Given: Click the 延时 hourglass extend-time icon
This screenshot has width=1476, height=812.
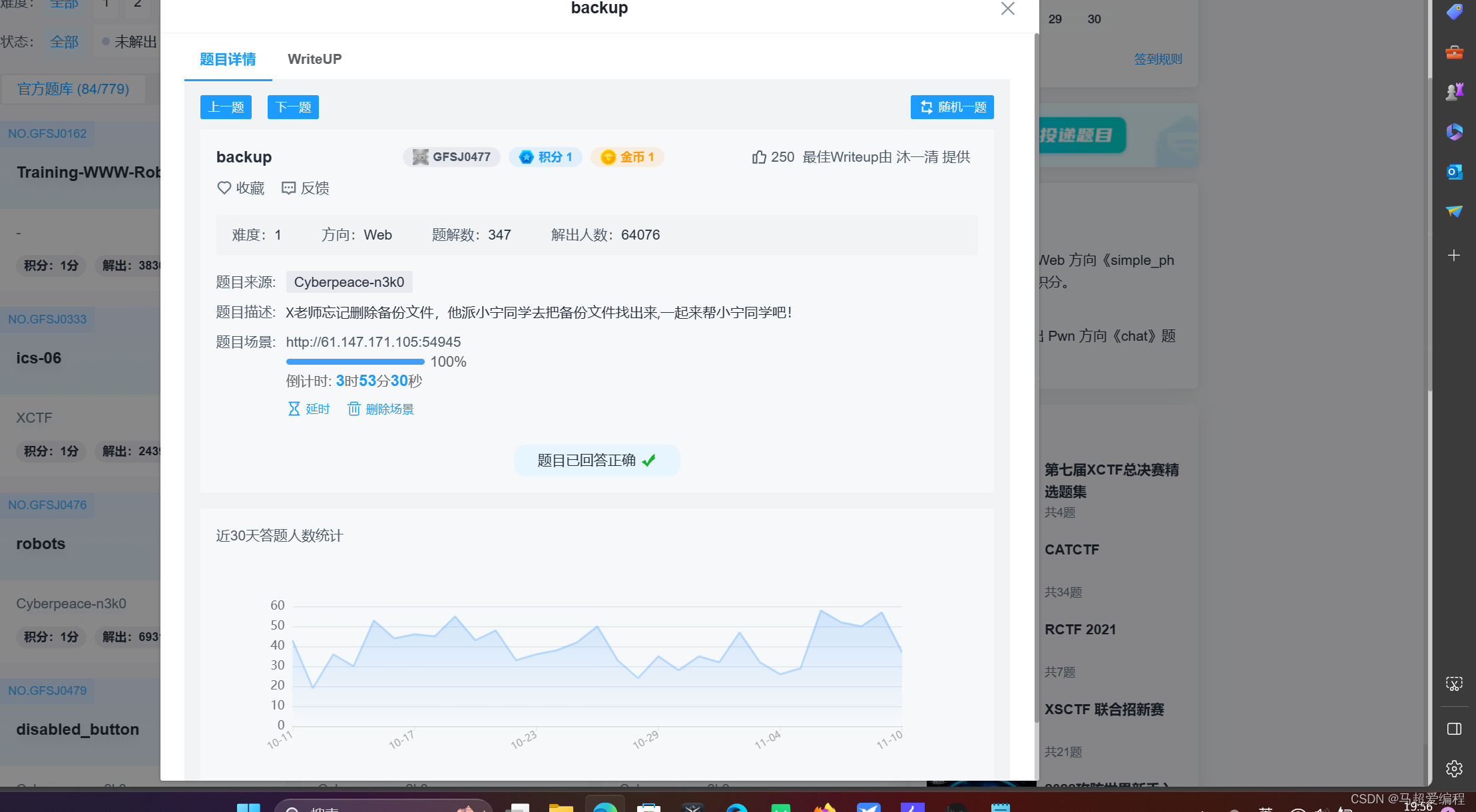Looking at the screenshot, I should tap(294, 409).
